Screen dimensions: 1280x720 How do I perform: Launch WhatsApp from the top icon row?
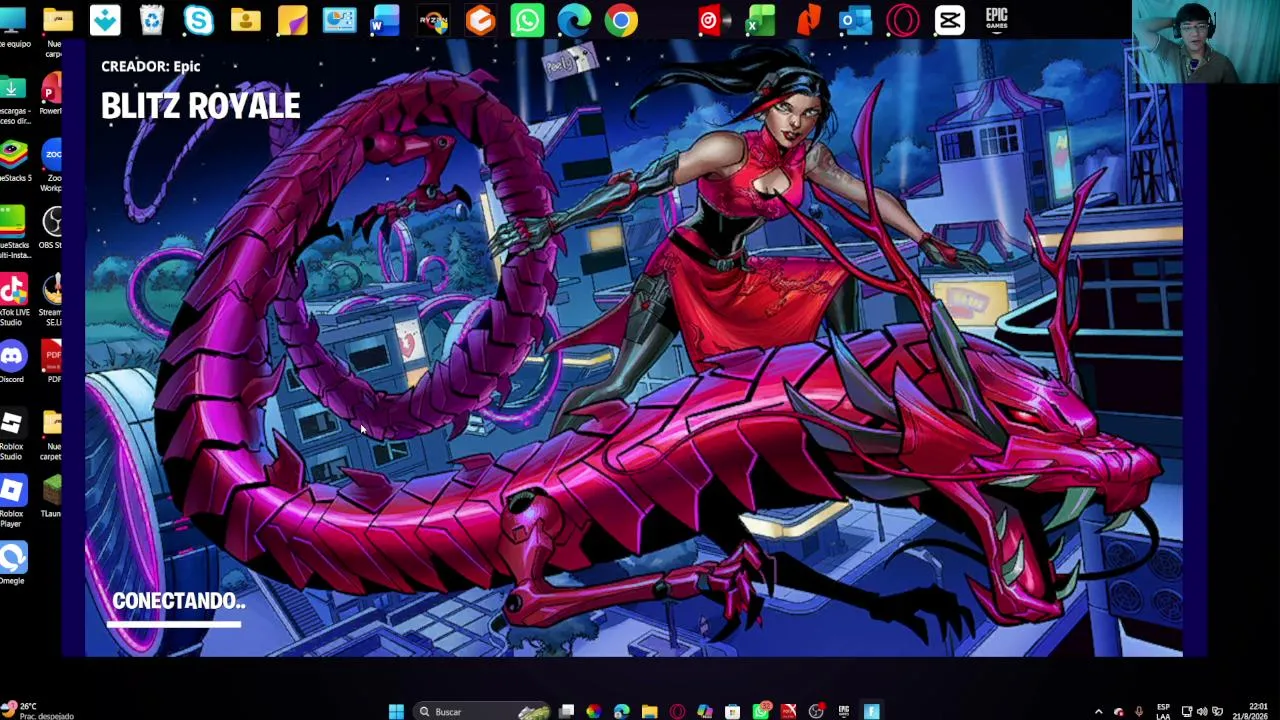[527, 20]
